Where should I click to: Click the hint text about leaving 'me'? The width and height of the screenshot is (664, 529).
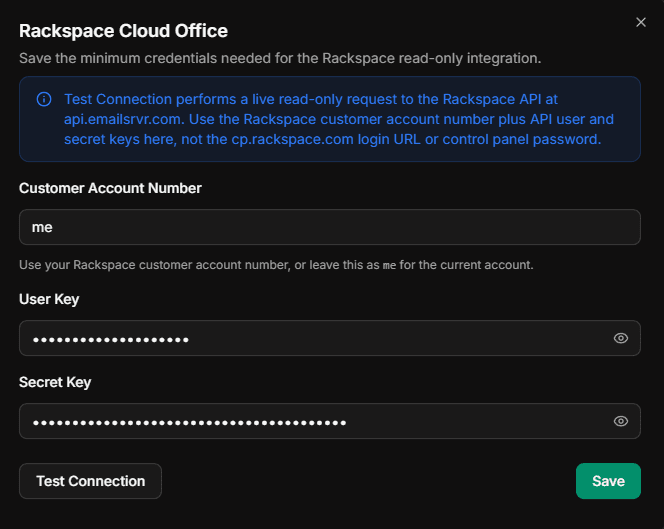tap(276, 265)
